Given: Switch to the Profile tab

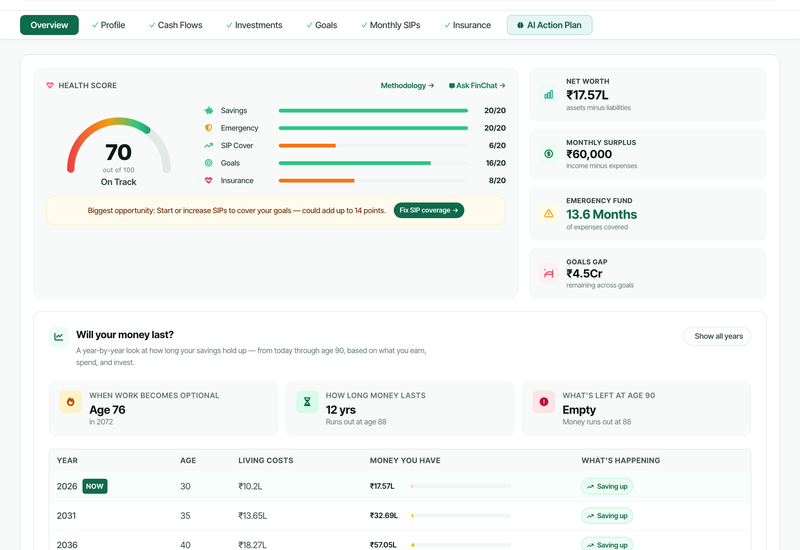Looking at the screenshot, I should [x=109, y=25].
